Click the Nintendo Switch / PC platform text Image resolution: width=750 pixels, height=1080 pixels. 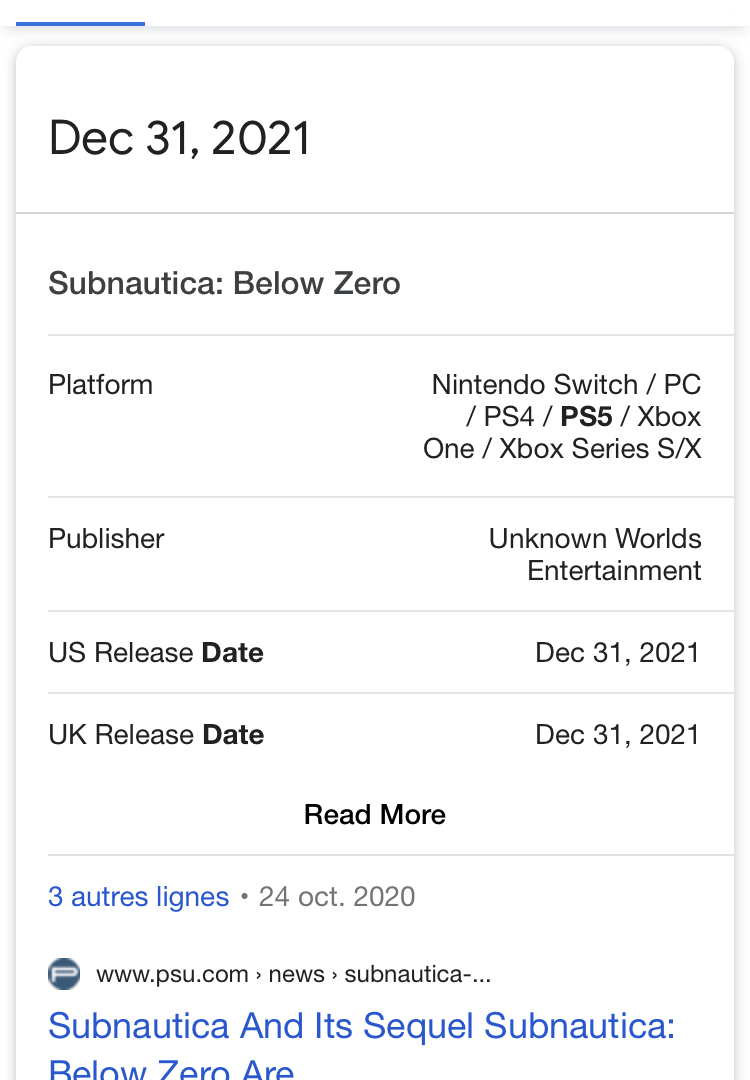click(566, 384)
